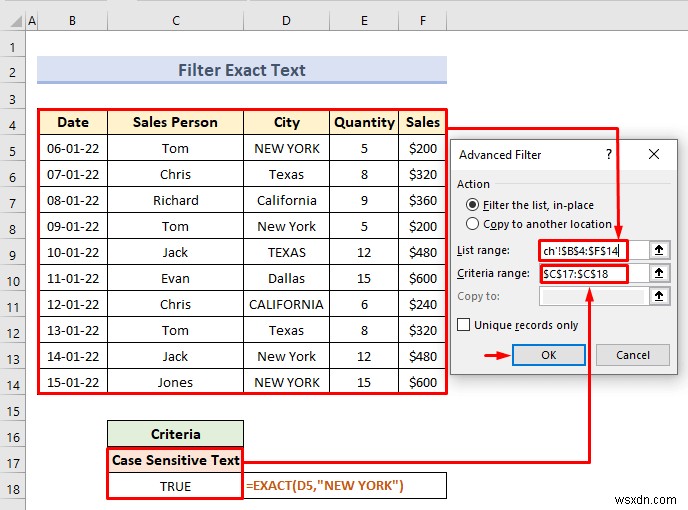Select column A header
Image resolution: width=688 pixels, height=510 pixels.
(32, 21)
